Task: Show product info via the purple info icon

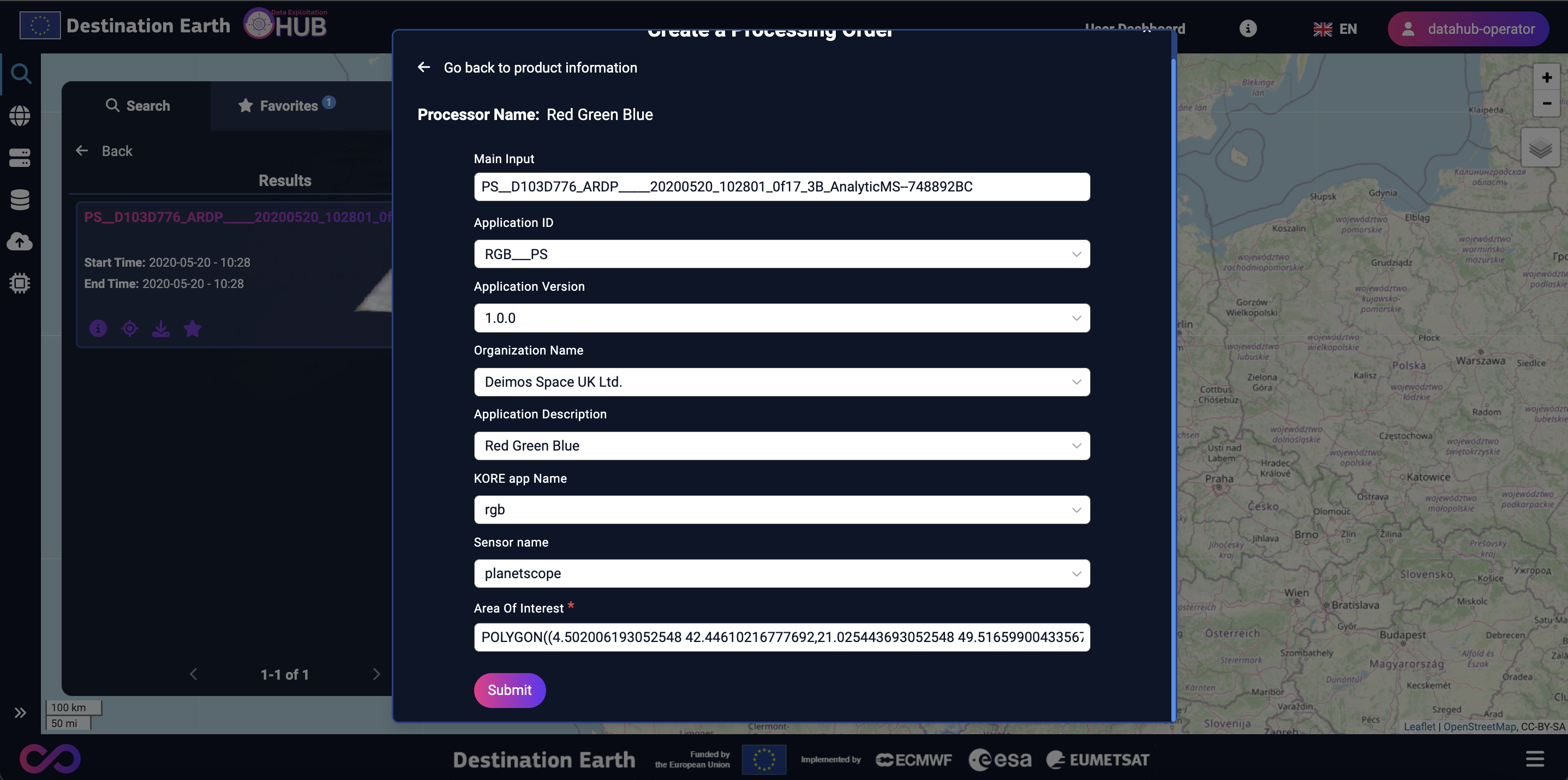Action: [x=98, y=328]
